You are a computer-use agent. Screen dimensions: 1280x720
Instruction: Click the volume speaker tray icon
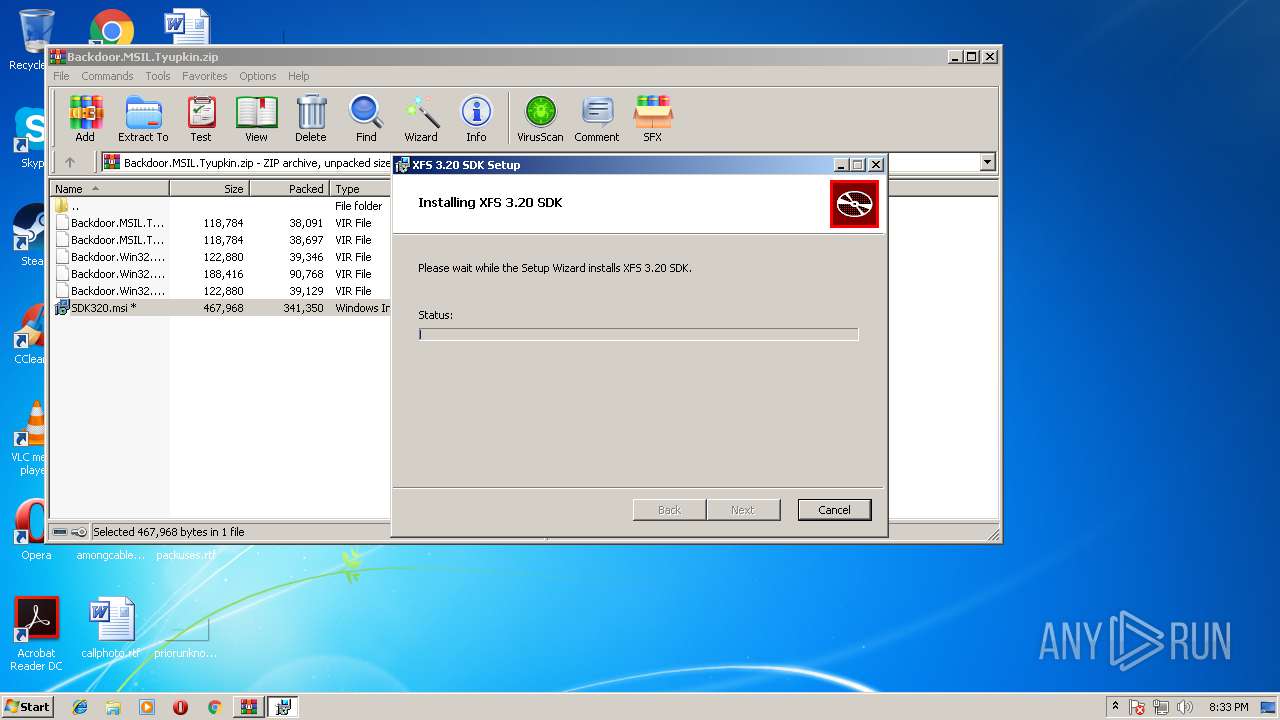[1185, 707]
